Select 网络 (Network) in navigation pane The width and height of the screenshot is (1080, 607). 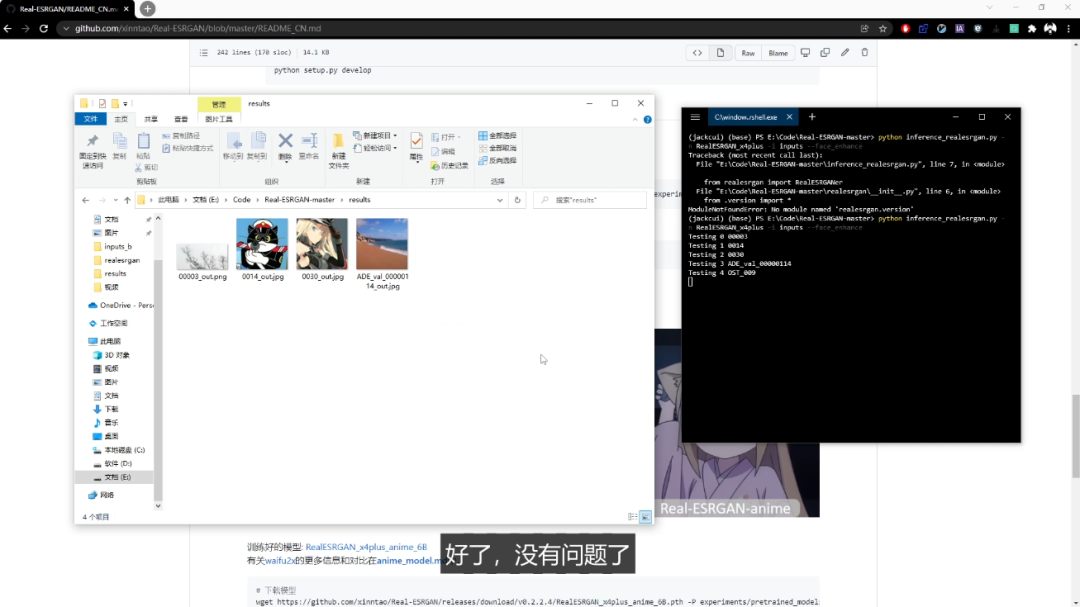[x=101, y=495]
